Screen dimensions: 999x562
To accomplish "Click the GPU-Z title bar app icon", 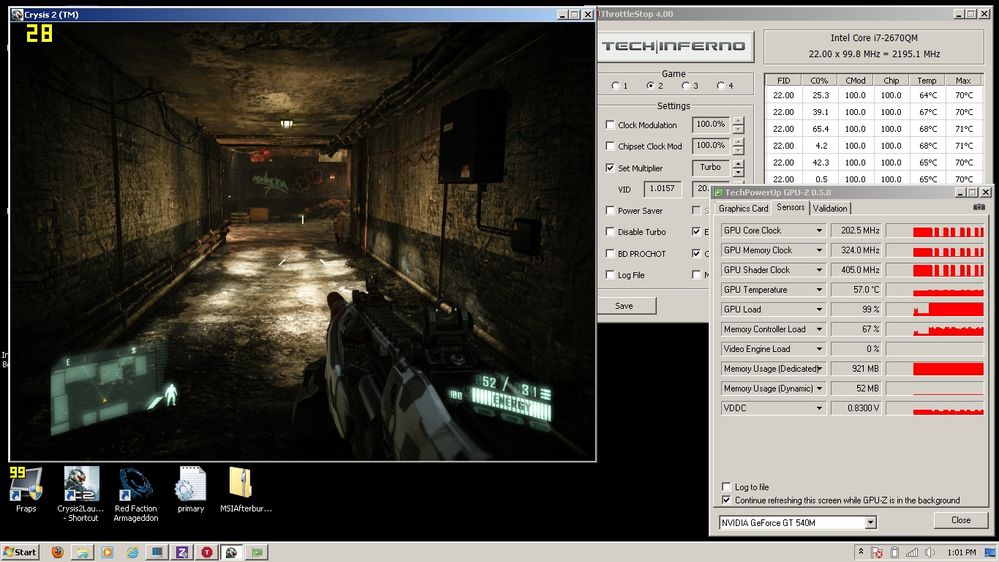I will tap(718, 192).
